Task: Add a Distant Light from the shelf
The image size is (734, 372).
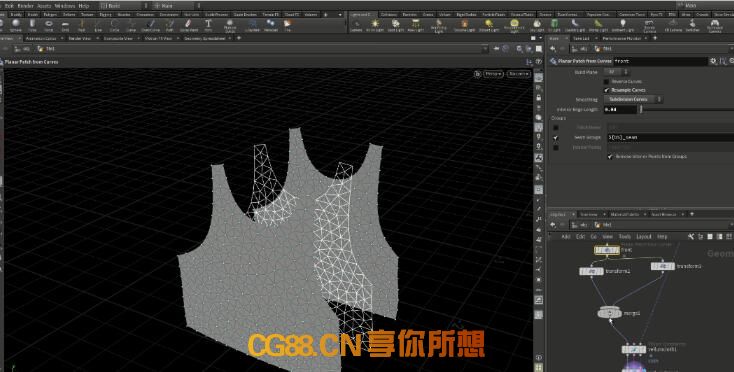Action: [x=489, y=25]
